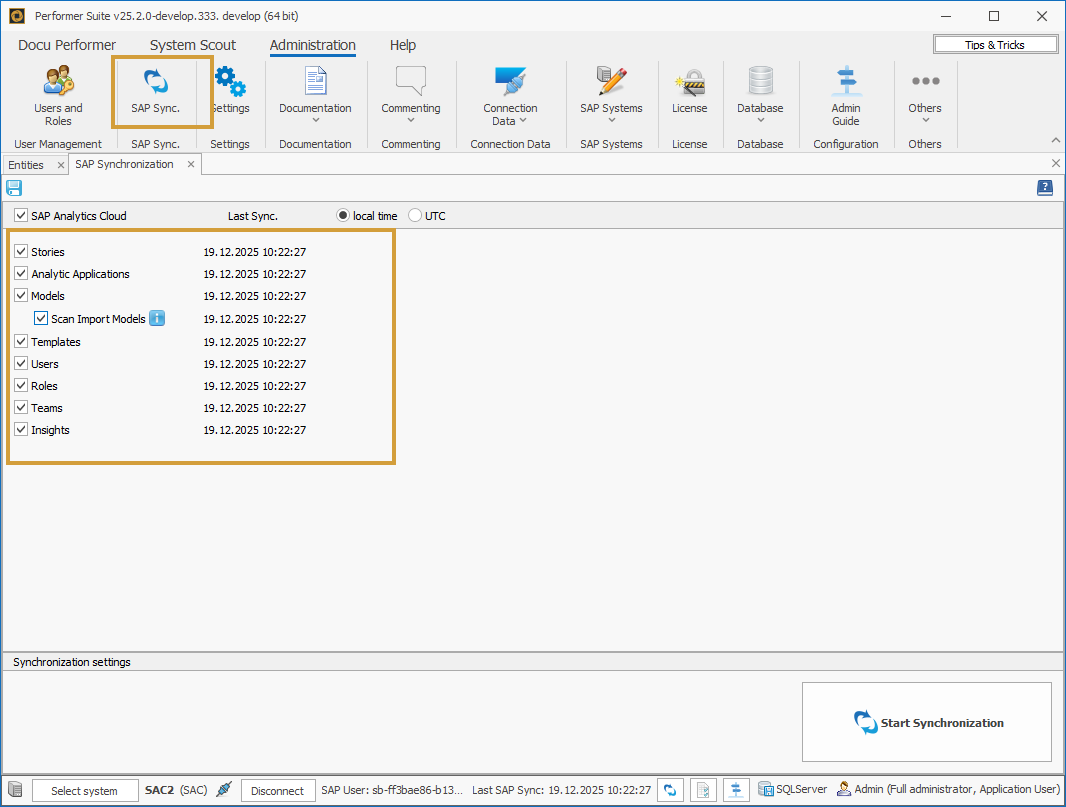Expand the SAP Systems dropdown
This screenshot has width=1066, height=807.
[x=611, y=97]
